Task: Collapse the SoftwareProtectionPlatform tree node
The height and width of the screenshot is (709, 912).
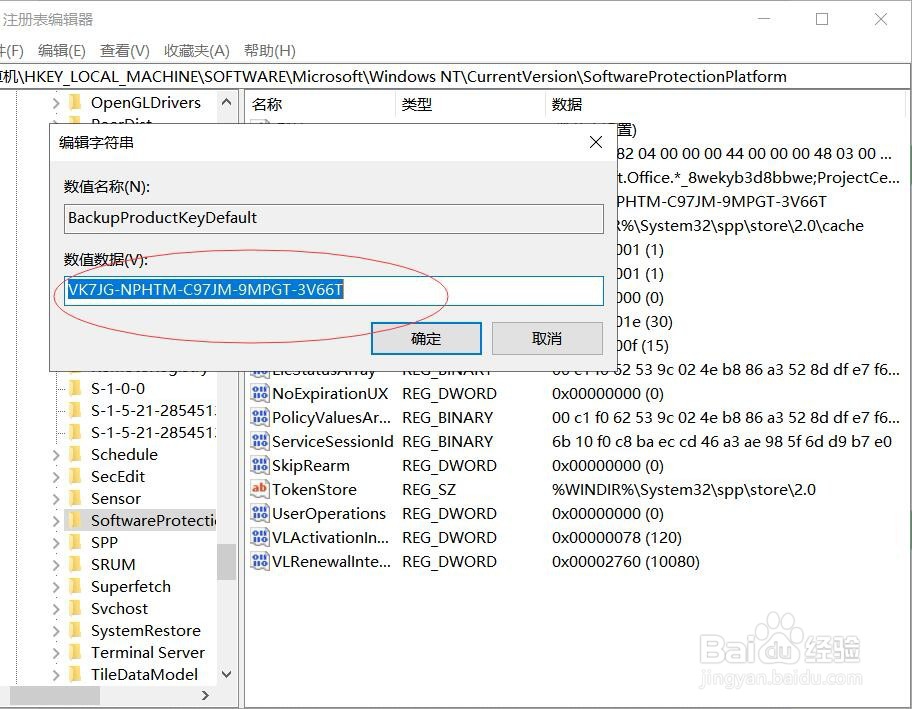Action: pyautogui.click(x=57, y=520)
